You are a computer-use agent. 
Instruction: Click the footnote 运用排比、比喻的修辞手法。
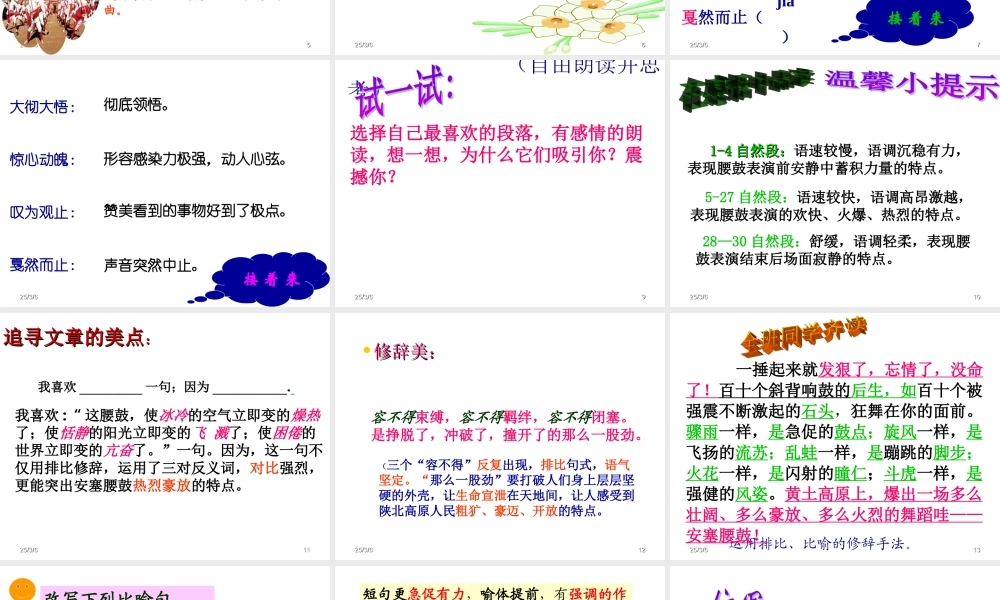coord(820,544)
